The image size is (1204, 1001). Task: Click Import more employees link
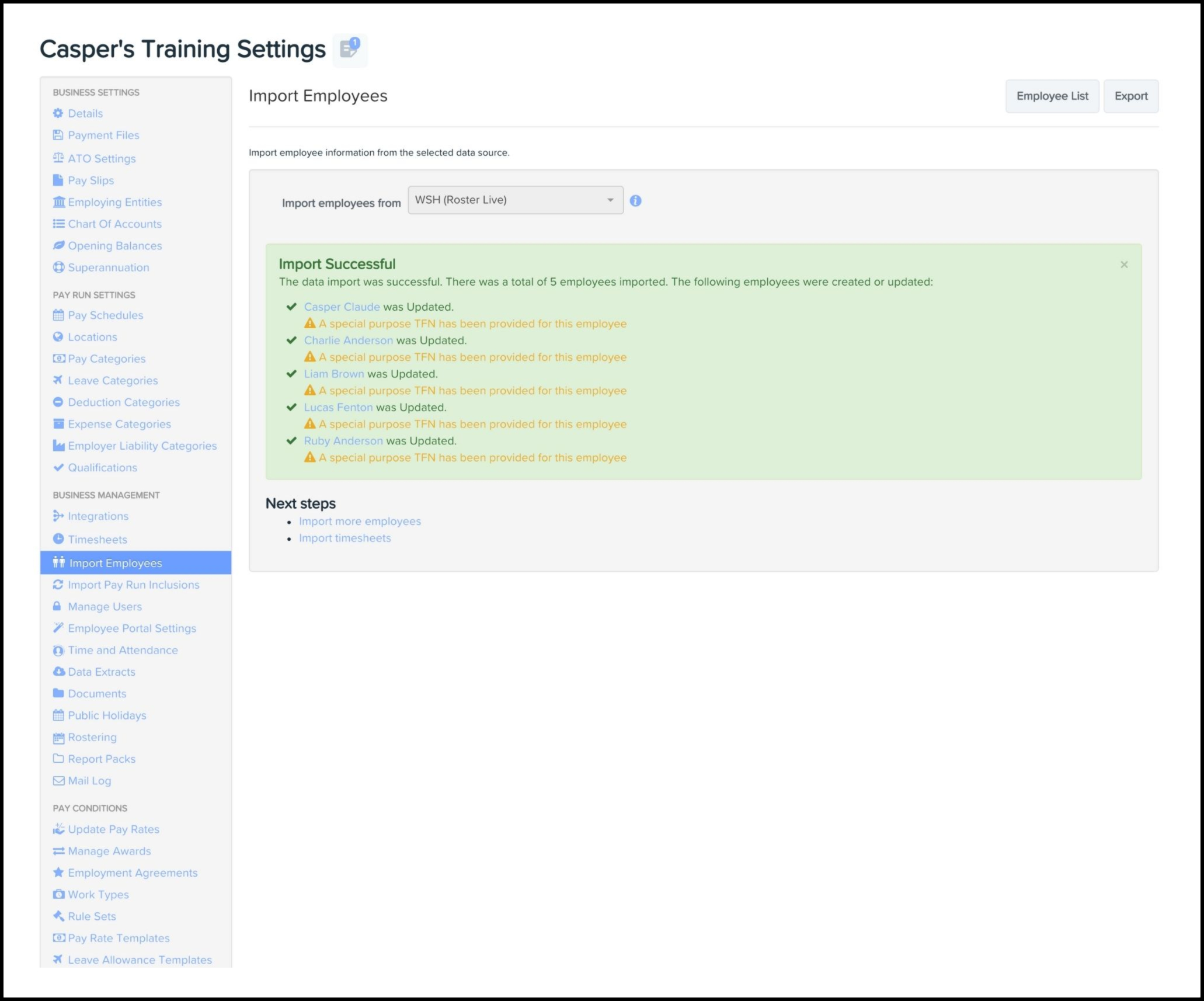point(360,522)
